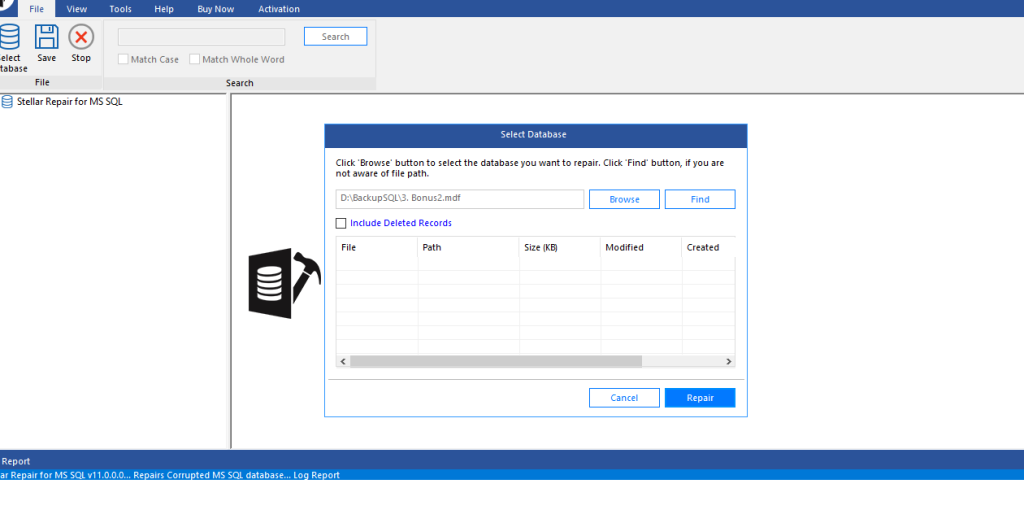The height and width of the screenshot is (523, 1024).
Task: Click the Log Report status text
Action: click(316, 475)
